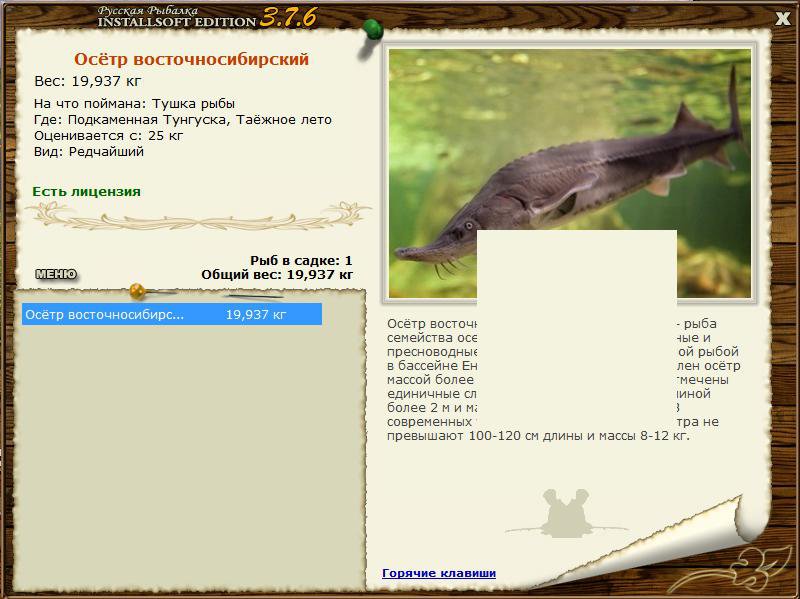
Task: Click the location Подкаменная Тунгуска line
Action: tap(183, 120)
